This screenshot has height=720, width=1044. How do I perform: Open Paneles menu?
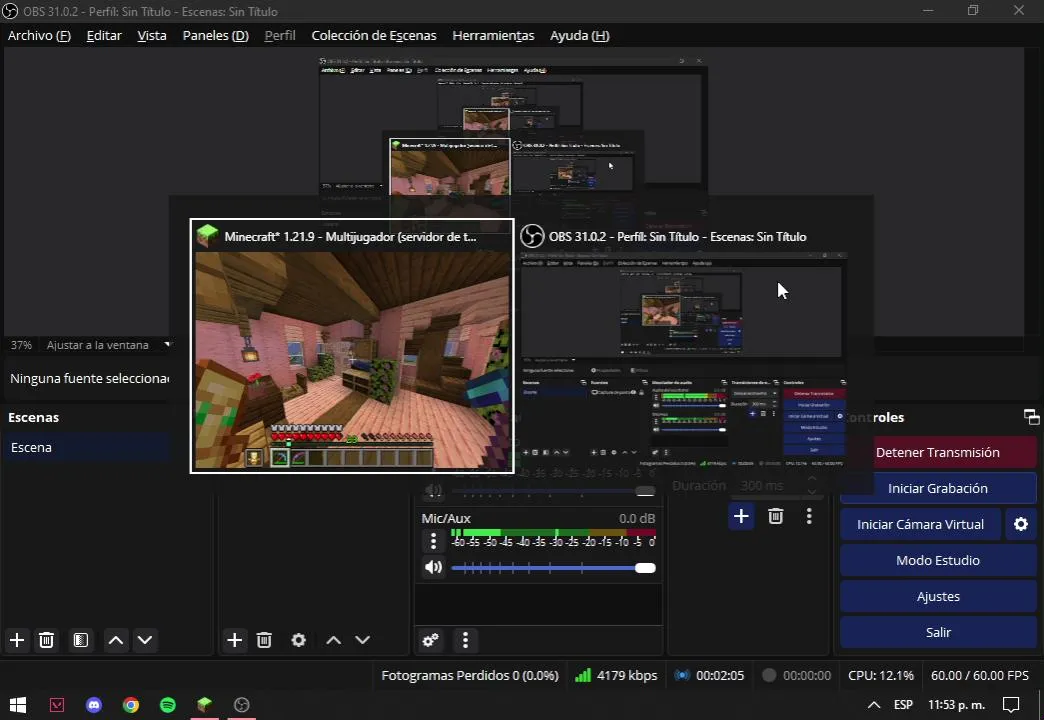[x=216, y=35]
